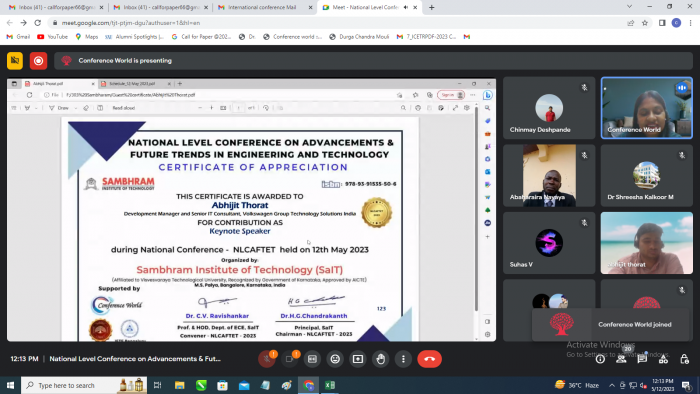This screenshot has width=700, height=394.
Task: Select the first Inbox (41) tab
Action: click(x=56, y=7)
